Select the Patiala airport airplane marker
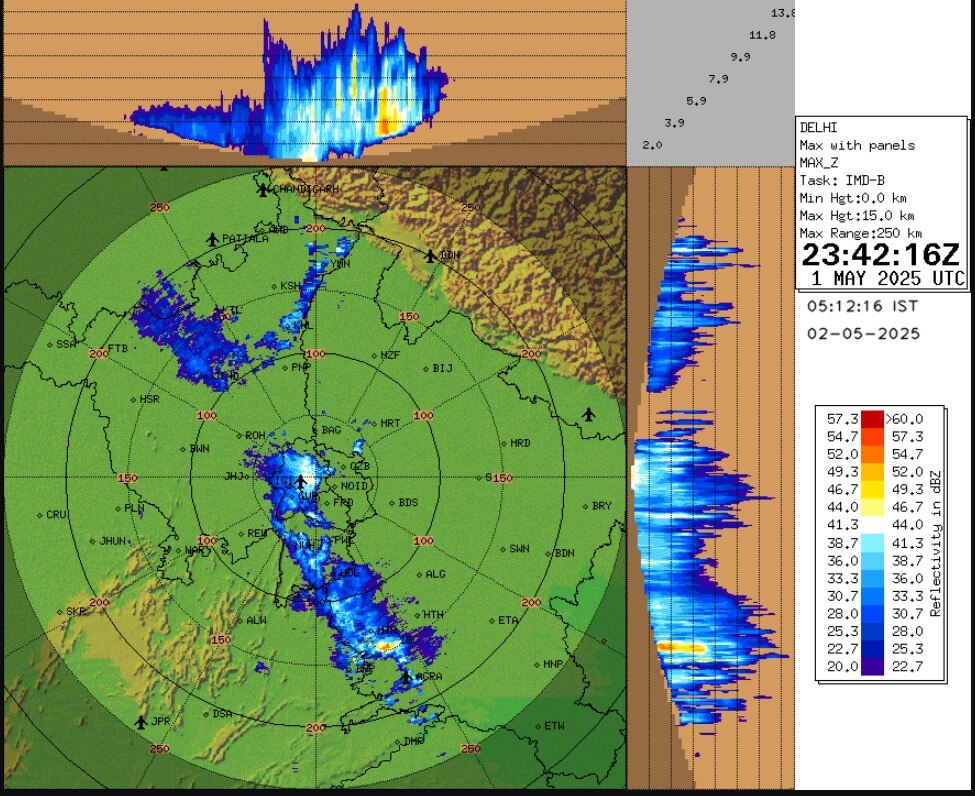 pos(212,239)
